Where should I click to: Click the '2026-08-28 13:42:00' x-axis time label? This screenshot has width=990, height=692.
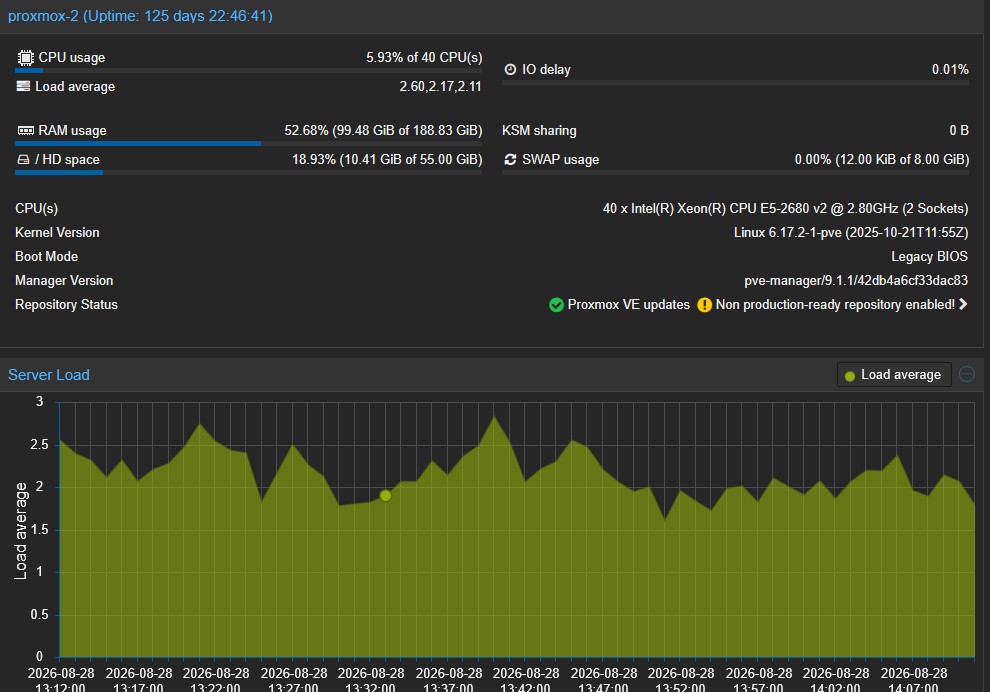pos(526,679)
